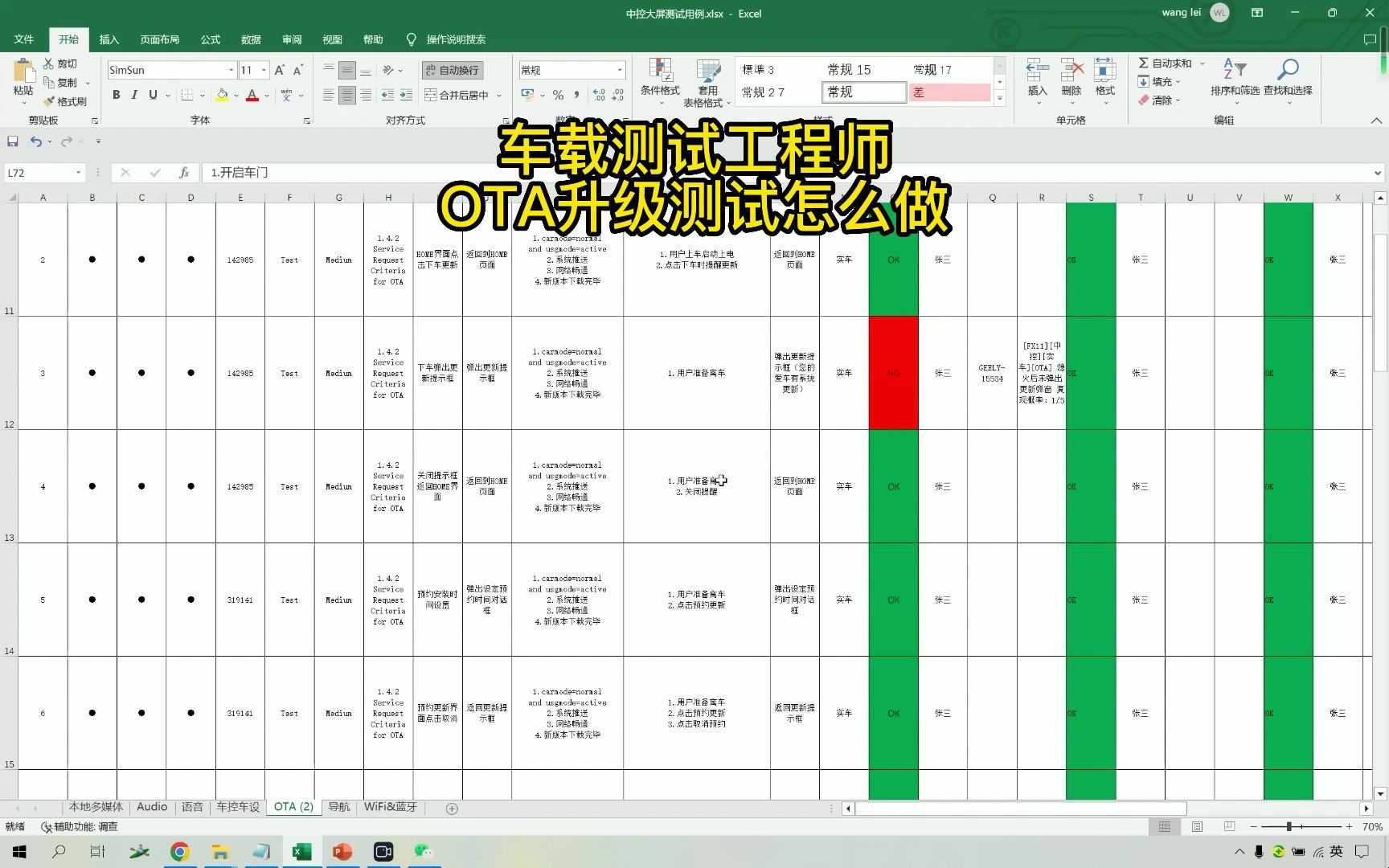Switch to the Data (数据) tab
The height and width of the screenshot is (868, 1389).
pos(251,39)
